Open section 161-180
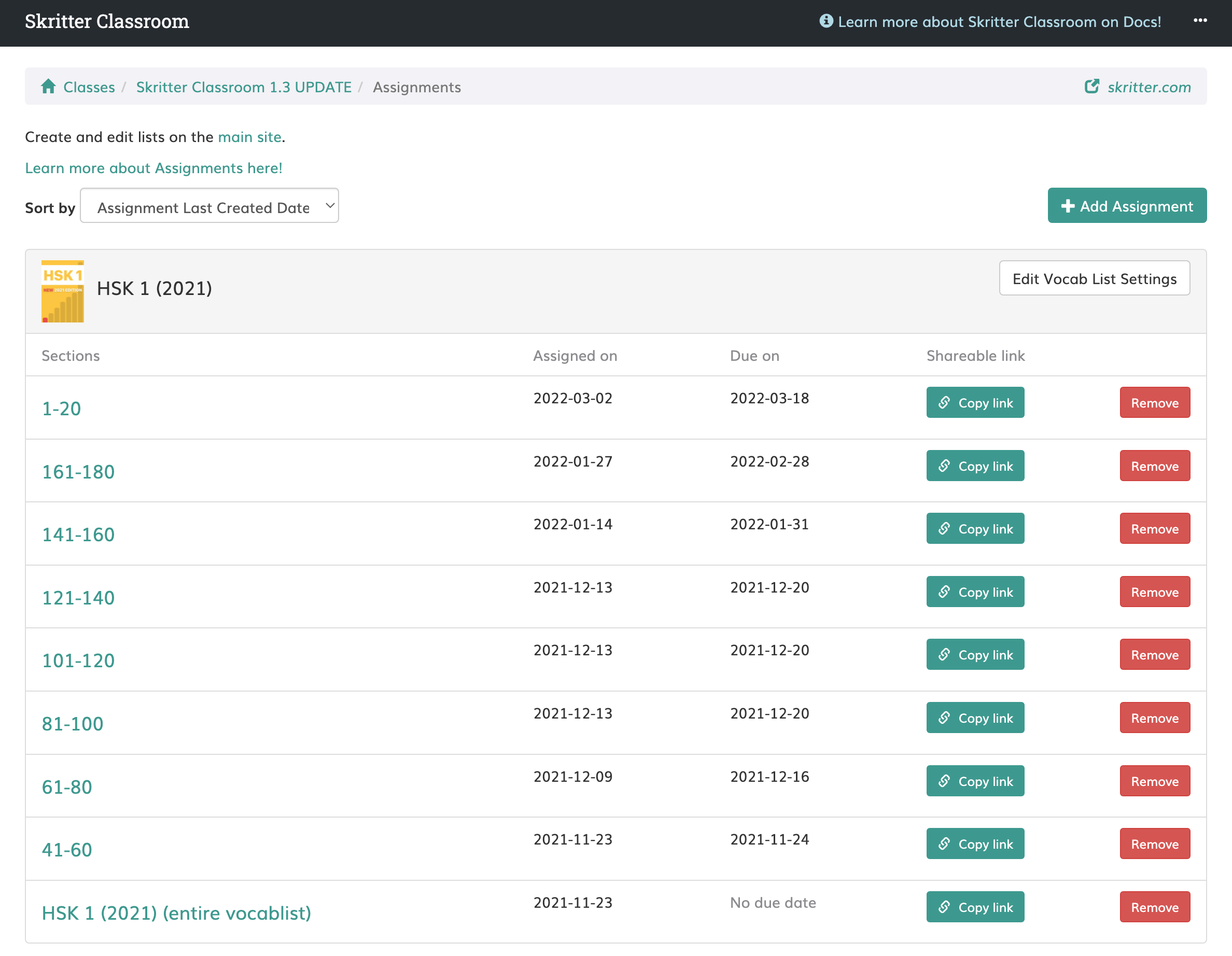Viewport: 1232px width, 956px height. click(78, 471)
